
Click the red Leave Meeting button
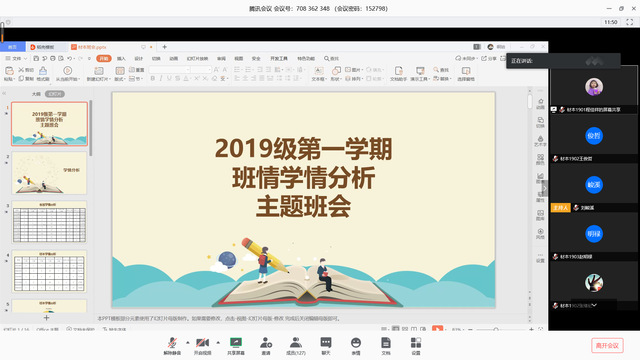click(x=607, y=345)
